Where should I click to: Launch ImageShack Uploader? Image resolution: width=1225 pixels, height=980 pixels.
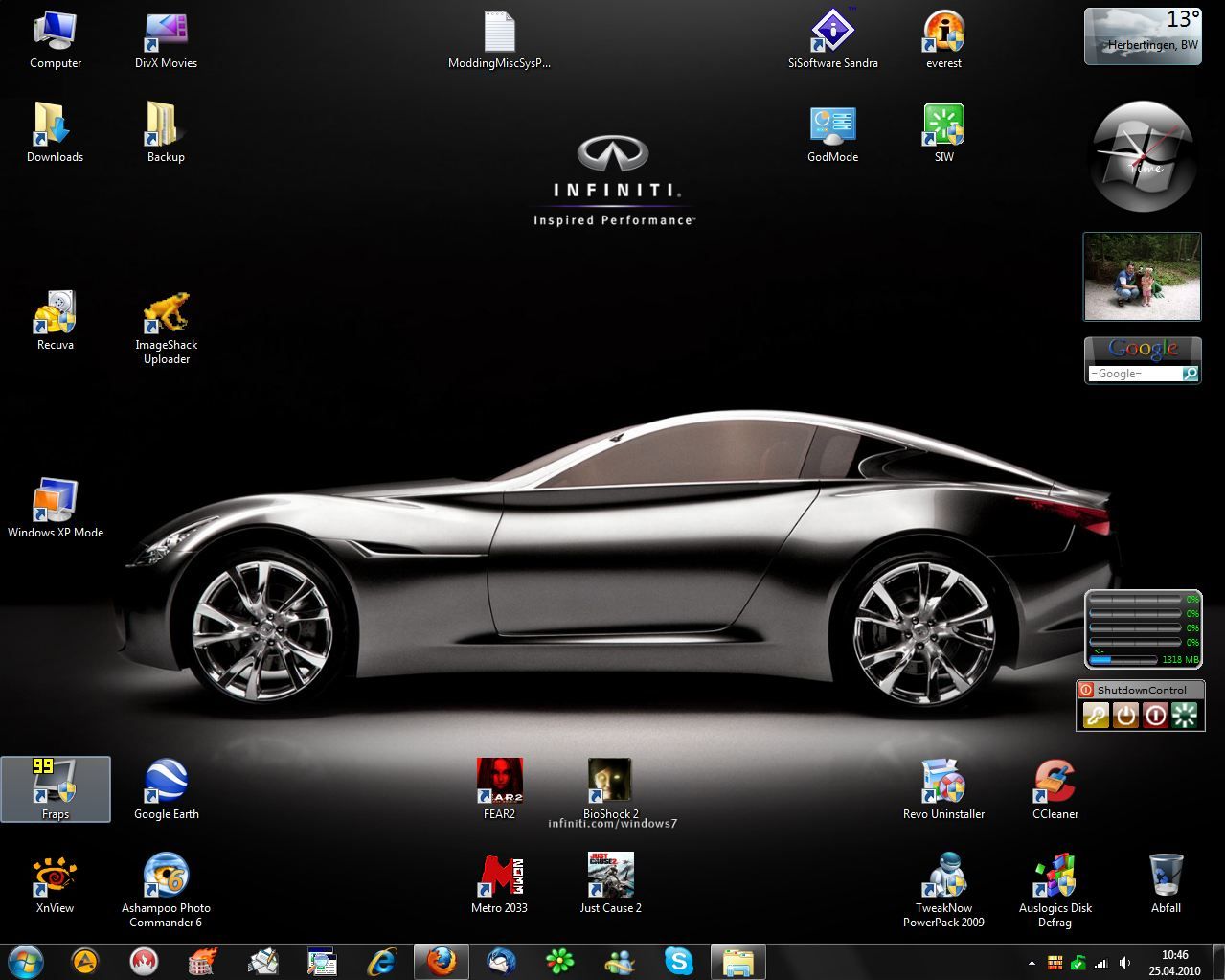tap(166, 328)
